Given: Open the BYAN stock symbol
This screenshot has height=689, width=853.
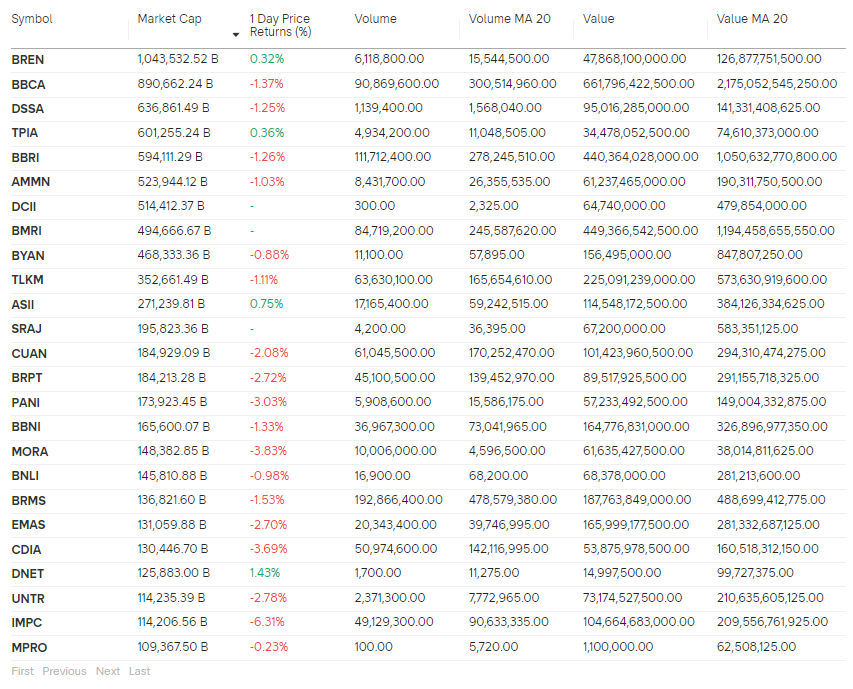Looking at the screenshot, I should coord(28,256).
